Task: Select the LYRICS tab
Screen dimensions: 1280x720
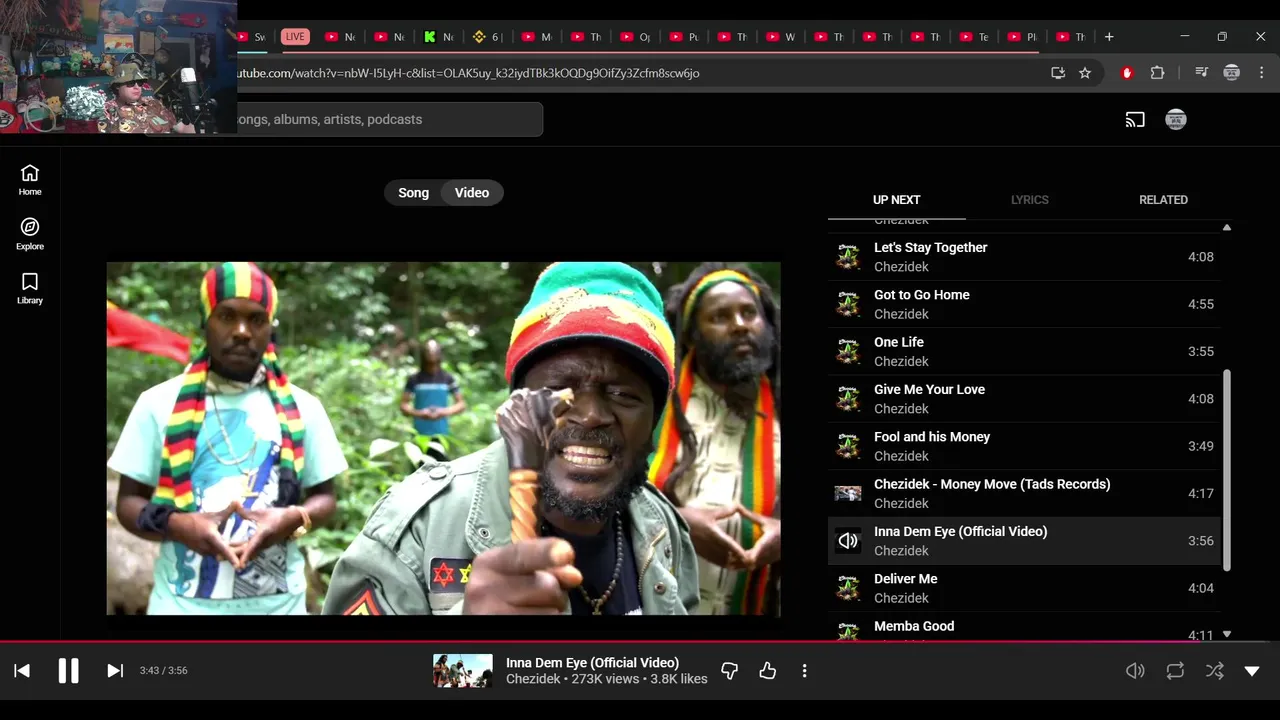Action: click(x=1029, y=200)
